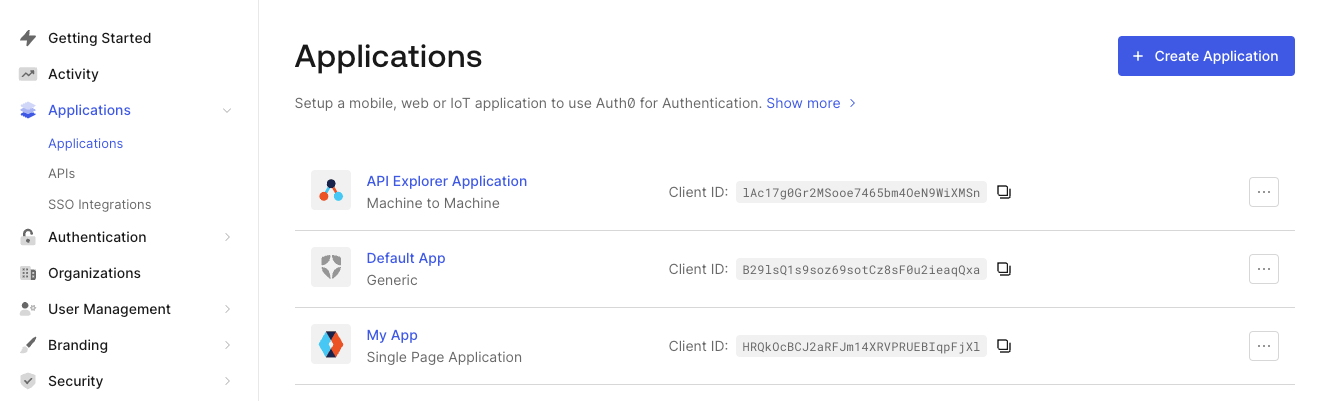This screenshot has width=1326, height=401.
Task: Click the Getting Started lightning bolt icon
Action: click(28, 38)
